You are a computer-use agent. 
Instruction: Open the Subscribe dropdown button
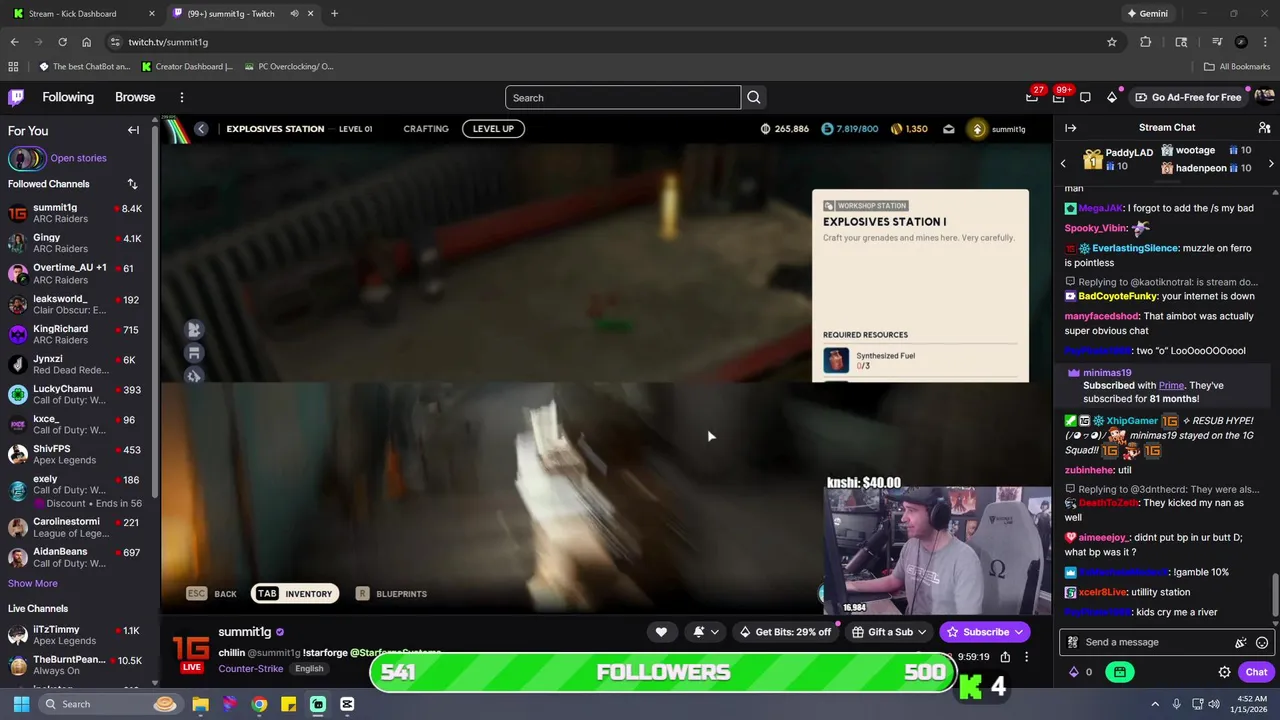985,631
